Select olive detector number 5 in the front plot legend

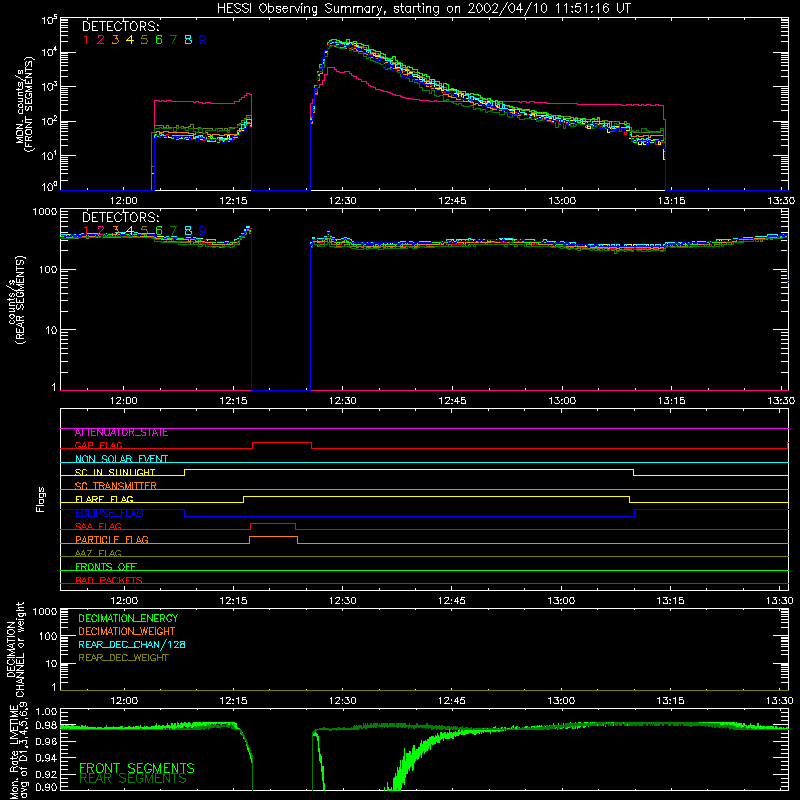pos(144,40)
